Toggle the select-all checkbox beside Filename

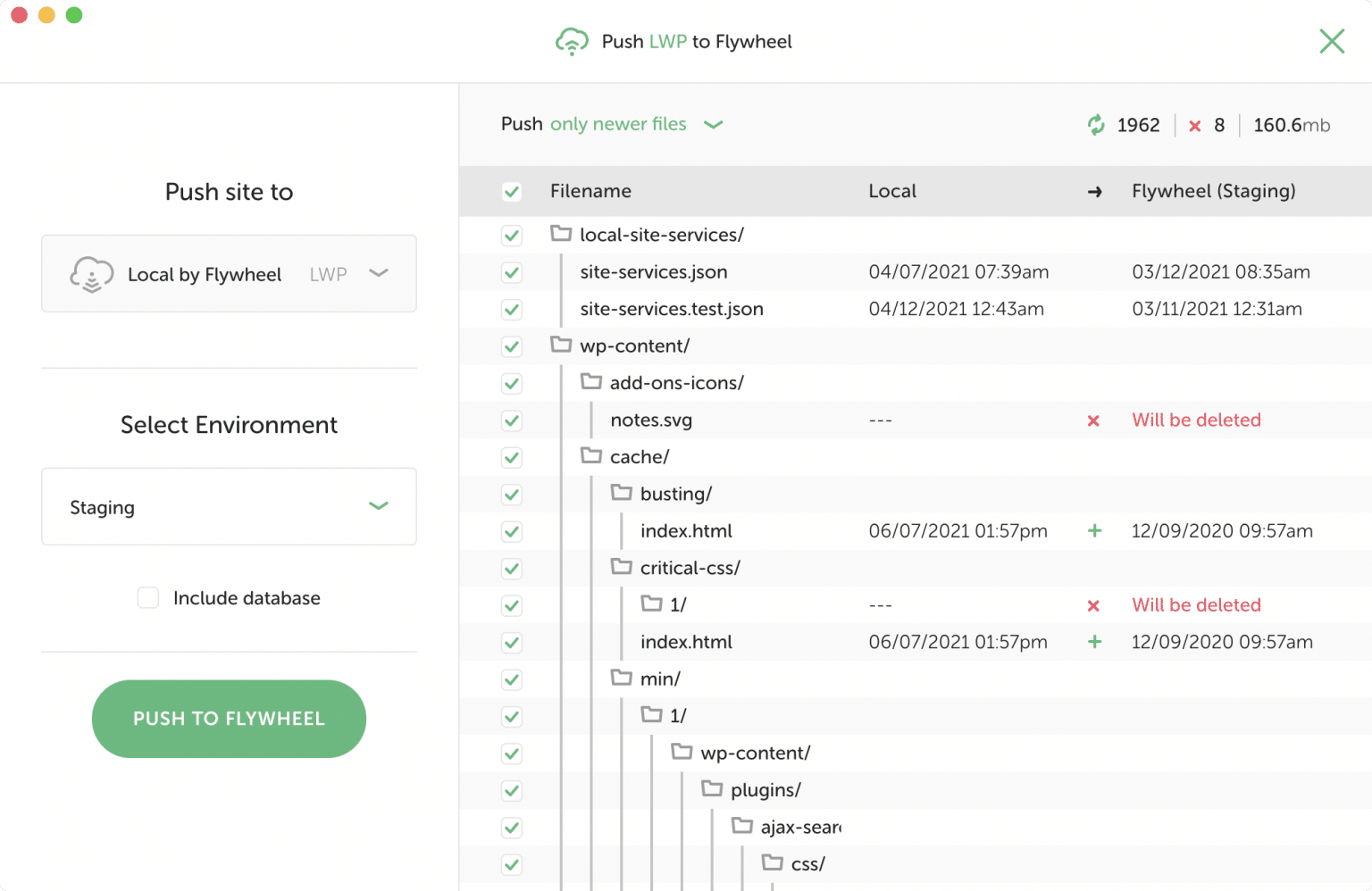click(512, 192)
